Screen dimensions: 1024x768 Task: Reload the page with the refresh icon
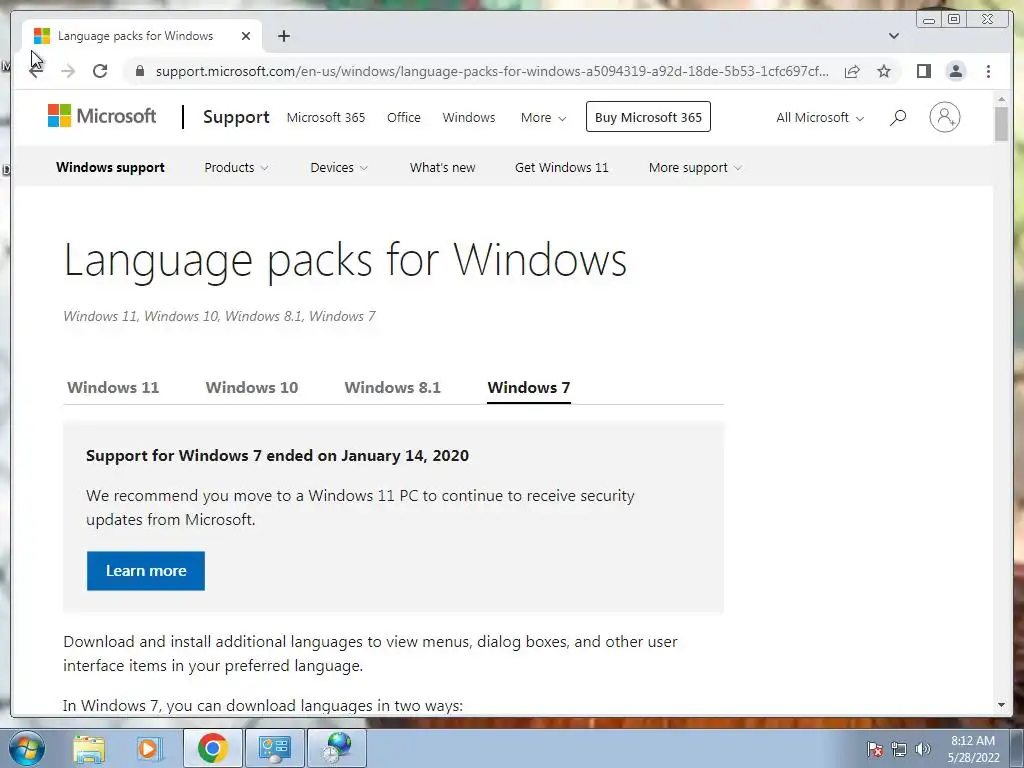[100, 71]
